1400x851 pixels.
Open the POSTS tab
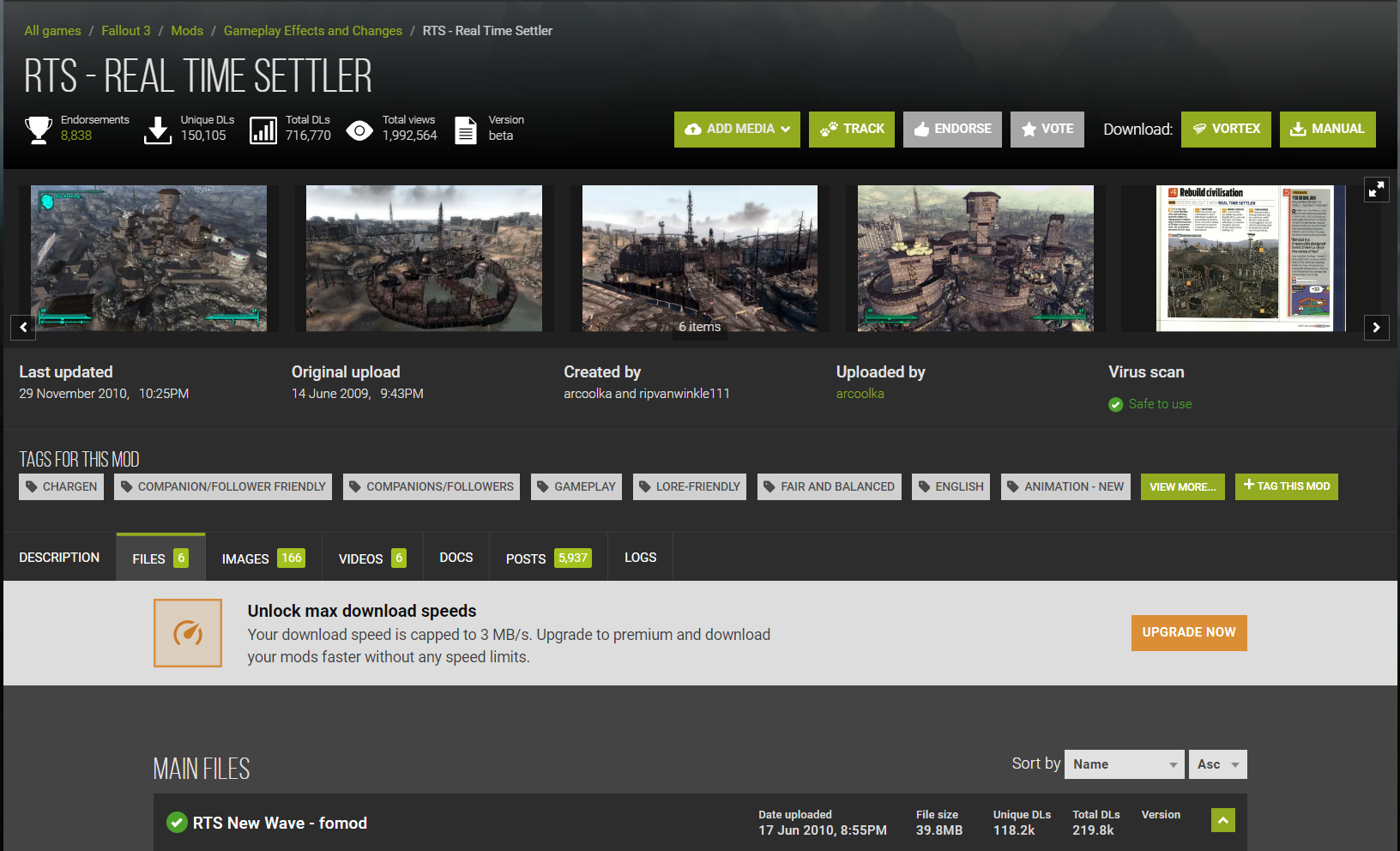548,558
